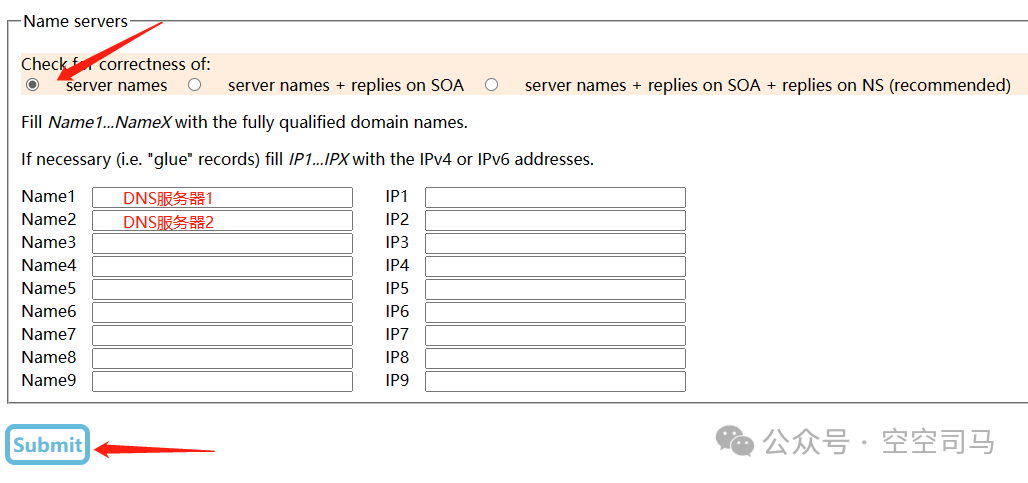Image resolution: width=1028 pixels, height=483 pixels.
Task: Click the "IP9" label
Action: (397, 381)
